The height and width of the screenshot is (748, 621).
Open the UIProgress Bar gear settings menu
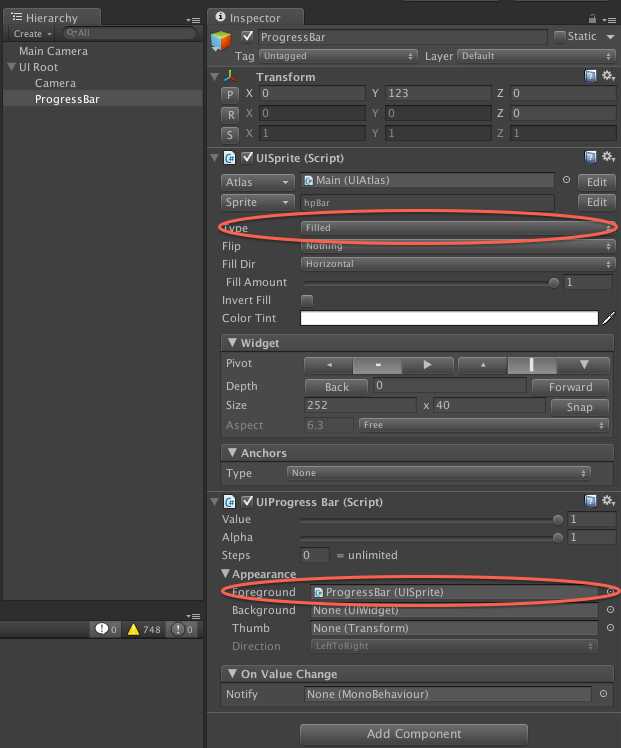coord(608,500)
